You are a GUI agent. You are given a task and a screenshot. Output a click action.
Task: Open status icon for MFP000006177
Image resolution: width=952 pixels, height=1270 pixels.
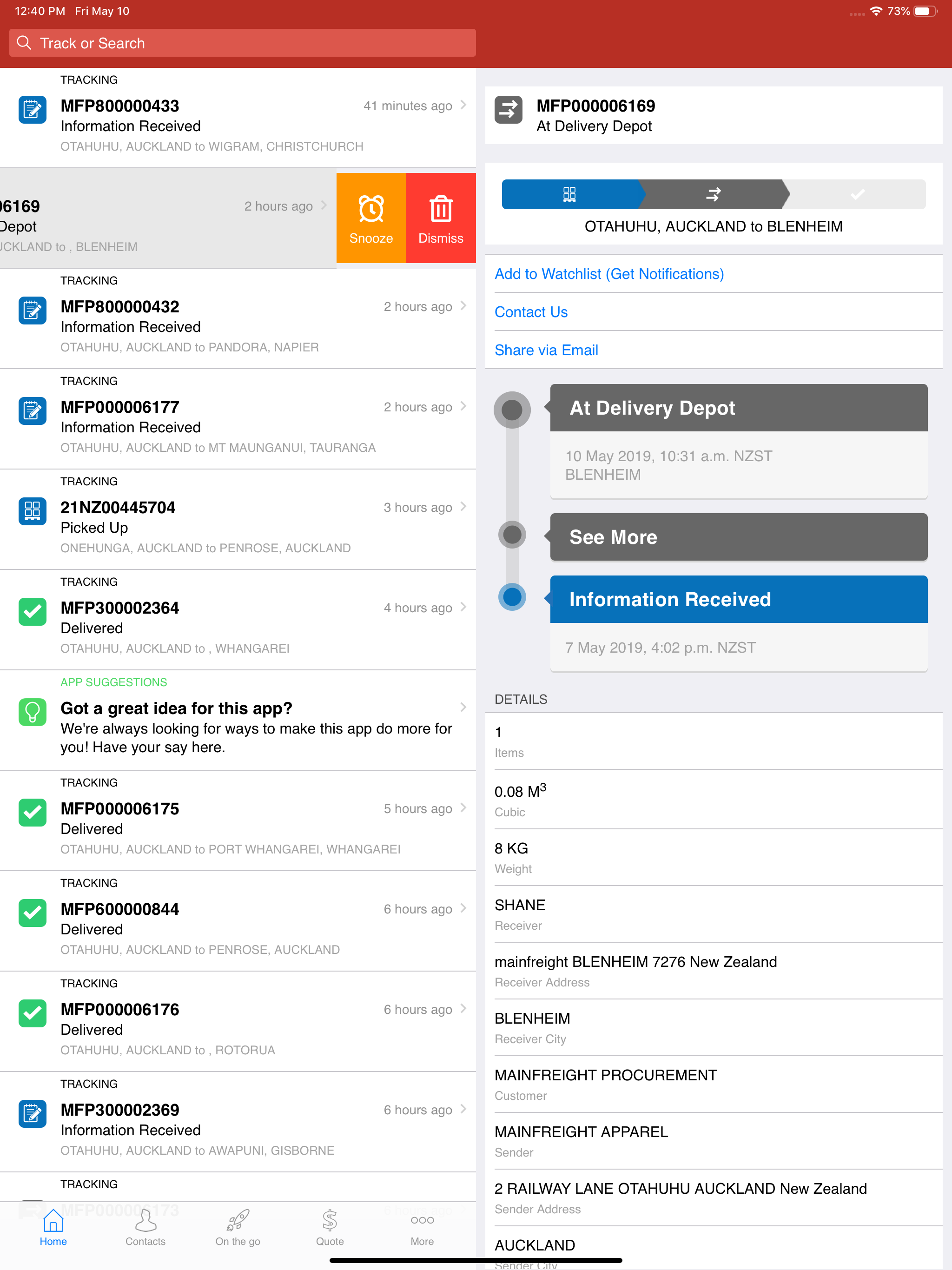pyautogui.click(x=33, y=411)
